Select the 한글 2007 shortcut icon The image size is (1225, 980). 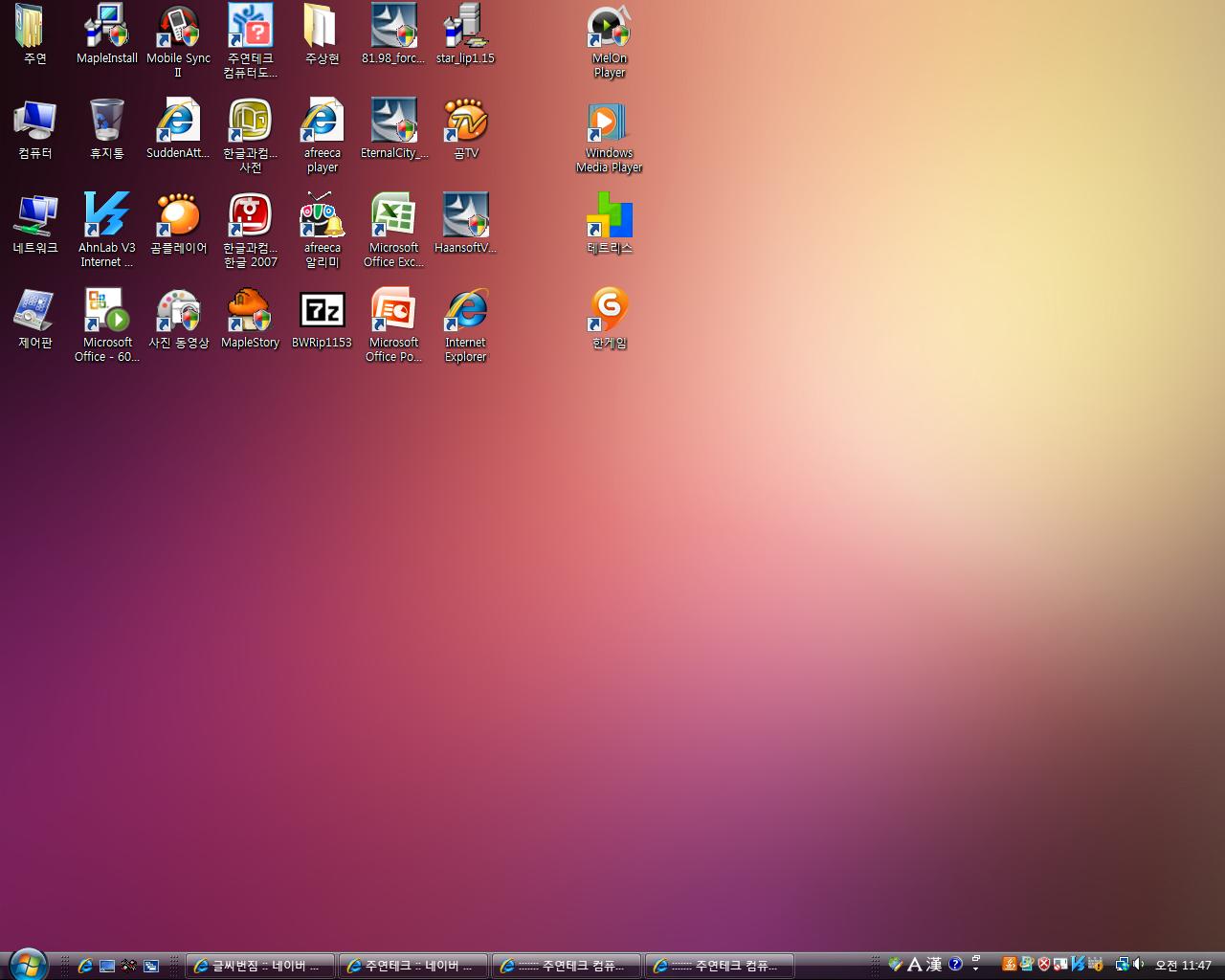pyautogui.click(x=250, y=230)
